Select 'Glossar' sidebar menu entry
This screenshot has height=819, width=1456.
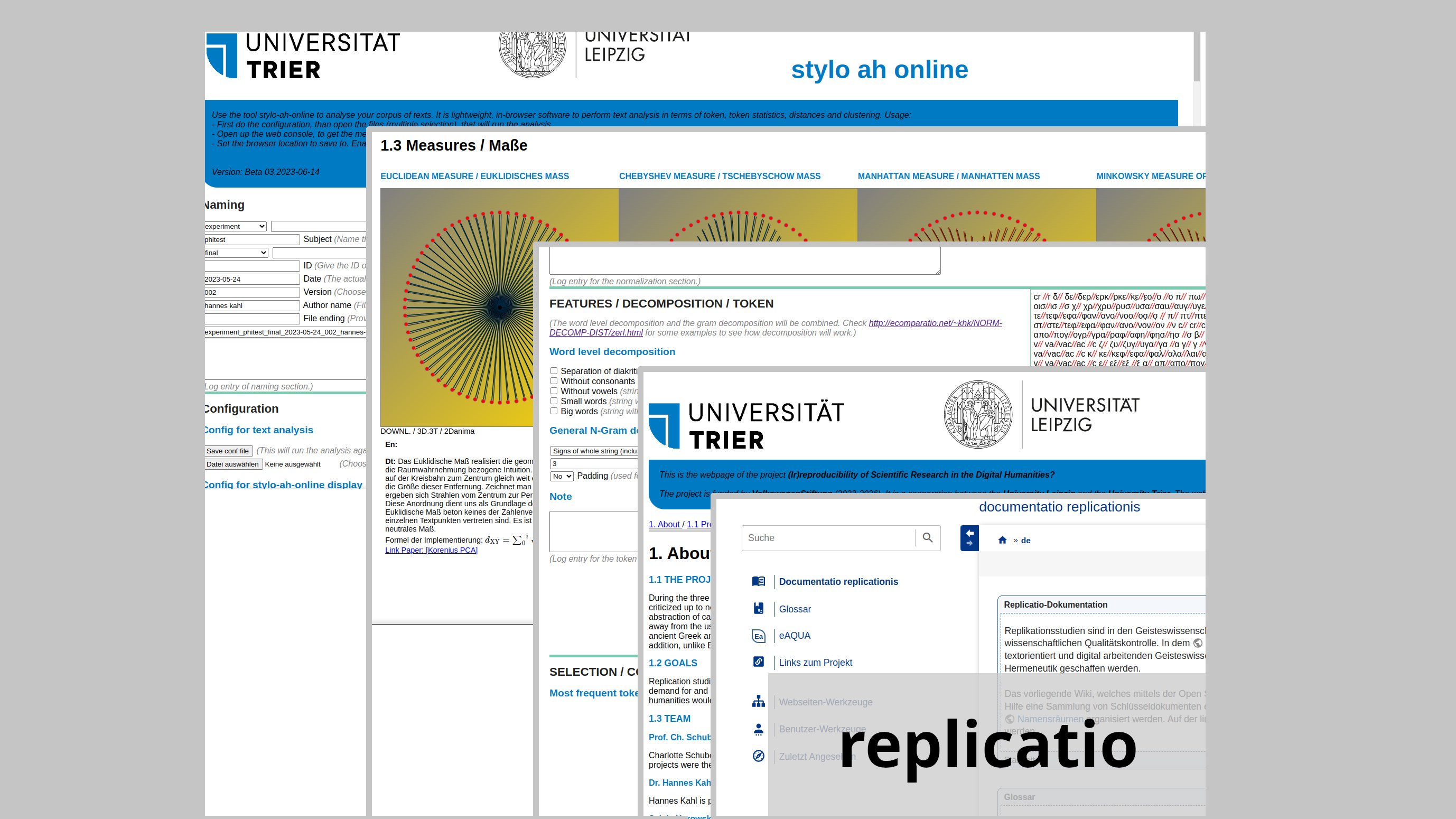pos(795,609)
